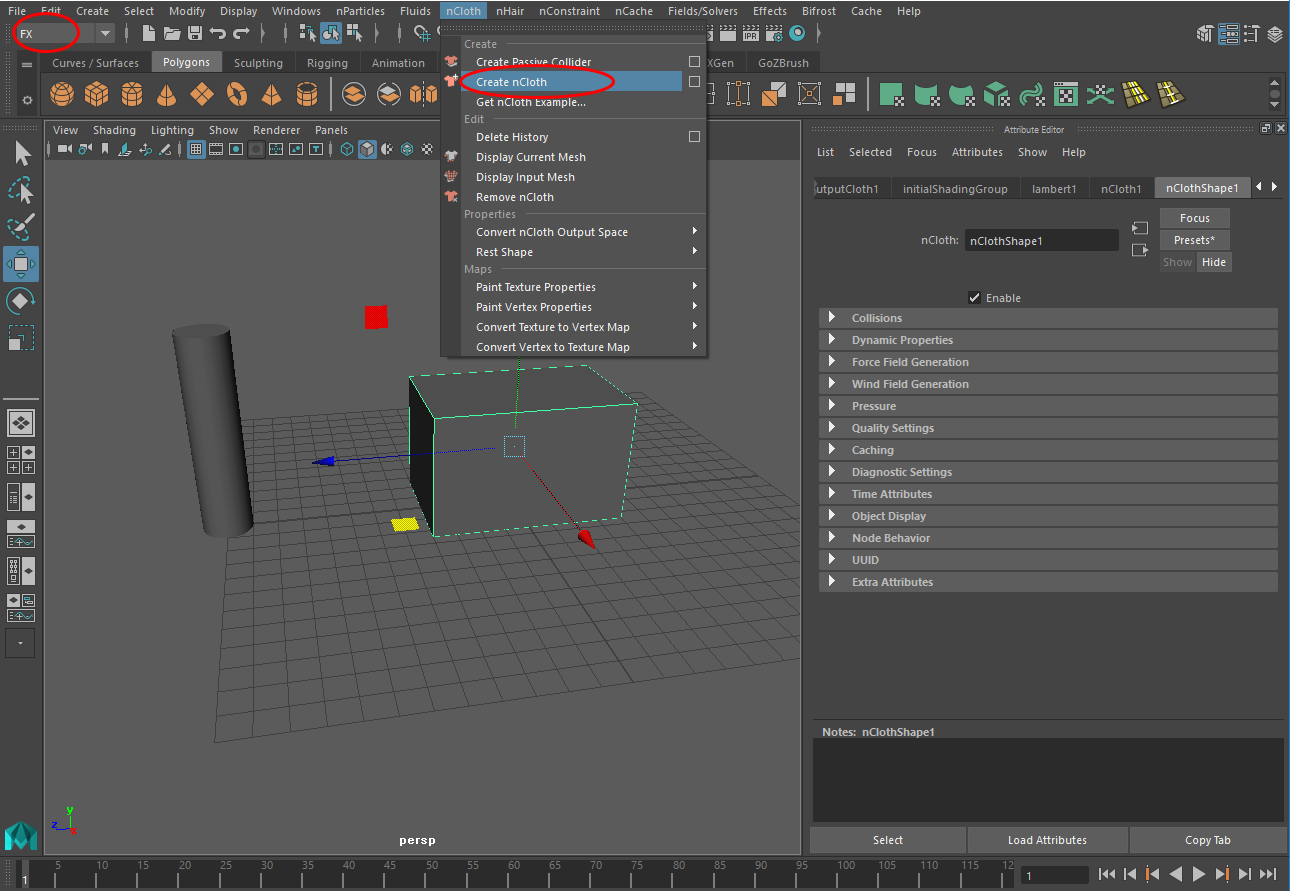Click the Select button at bottom
1290x891 pixels.
(x=888, y=840)
